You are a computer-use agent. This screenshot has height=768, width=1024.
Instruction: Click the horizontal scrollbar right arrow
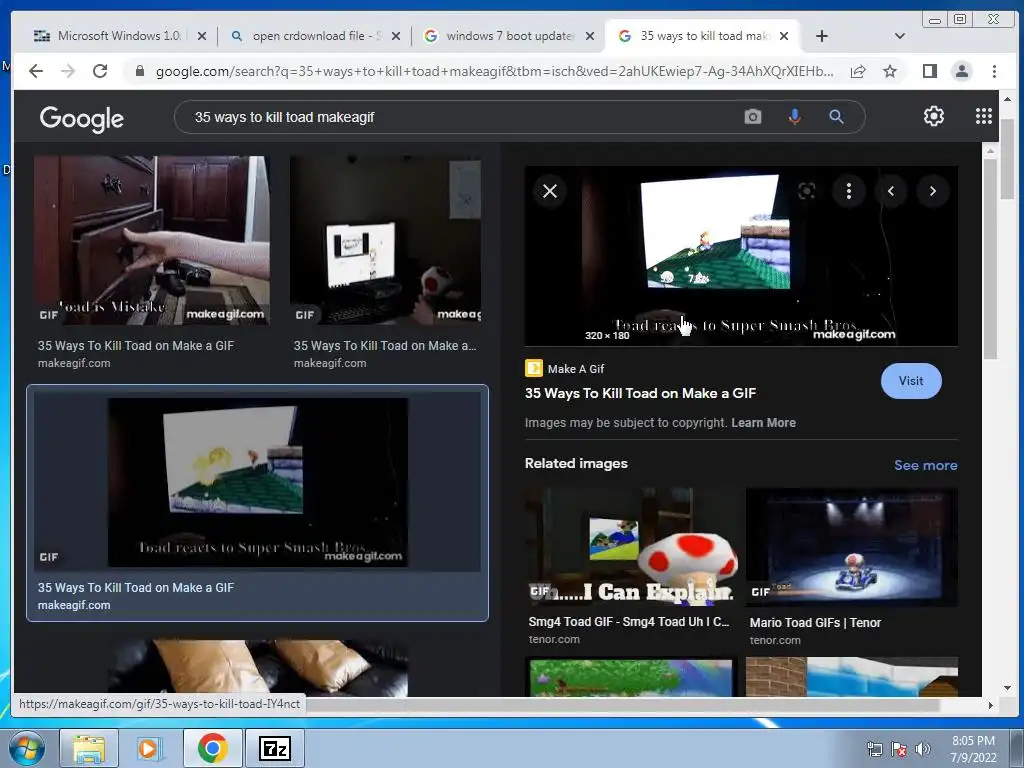[991, 705]
